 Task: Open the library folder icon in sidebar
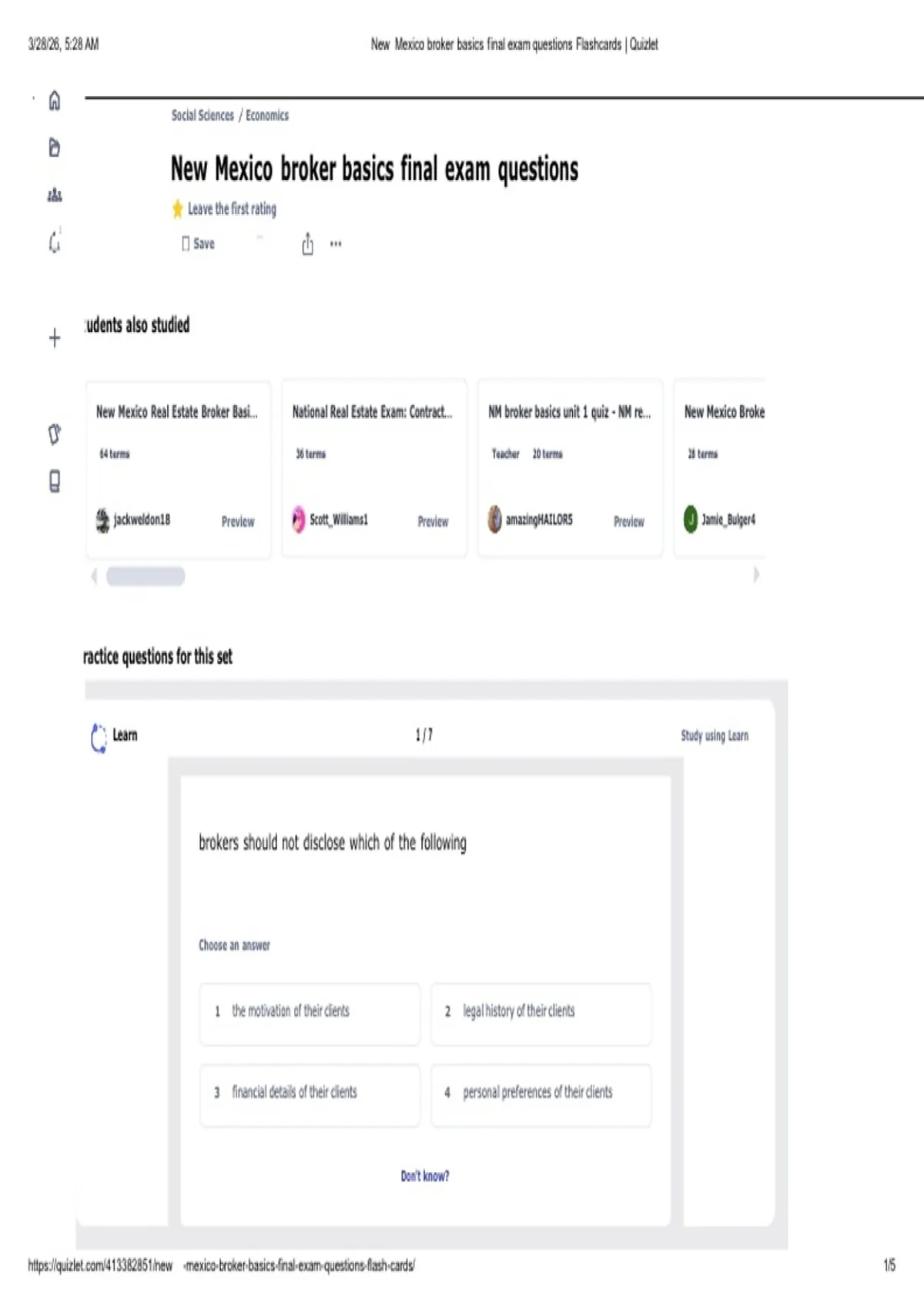(55, 148)
